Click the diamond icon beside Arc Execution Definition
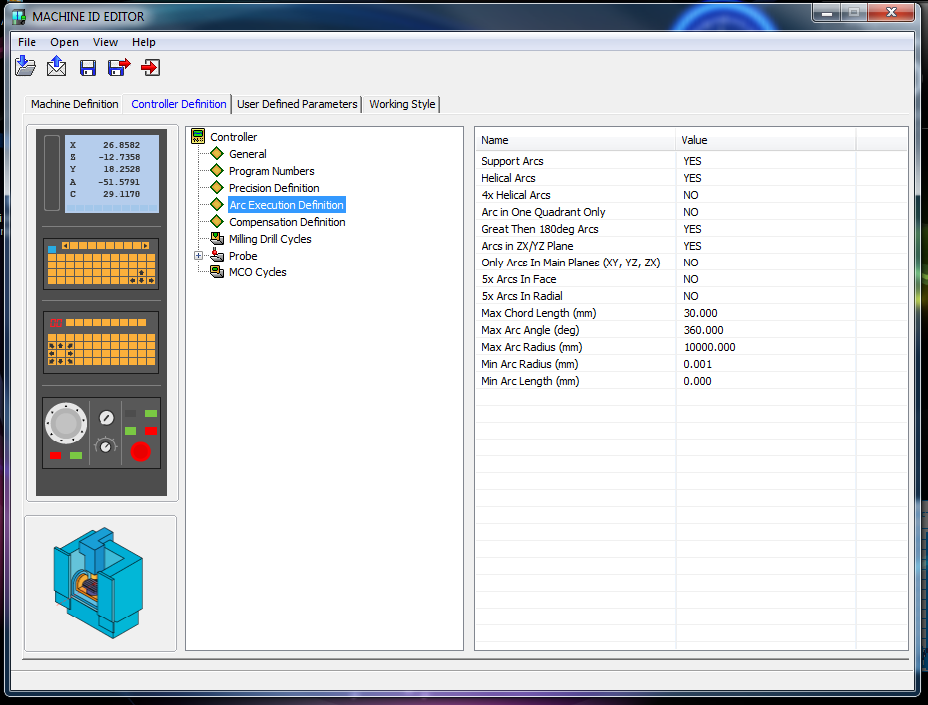The height and width of the screenshot is (705, 928). pyautogui.click(x=217, y=205)
